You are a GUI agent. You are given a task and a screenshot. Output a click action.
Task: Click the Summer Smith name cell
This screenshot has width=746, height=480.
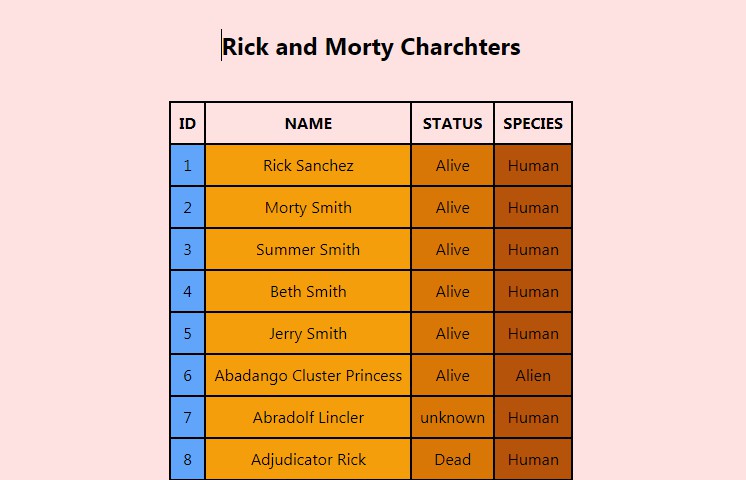point(308,250)
